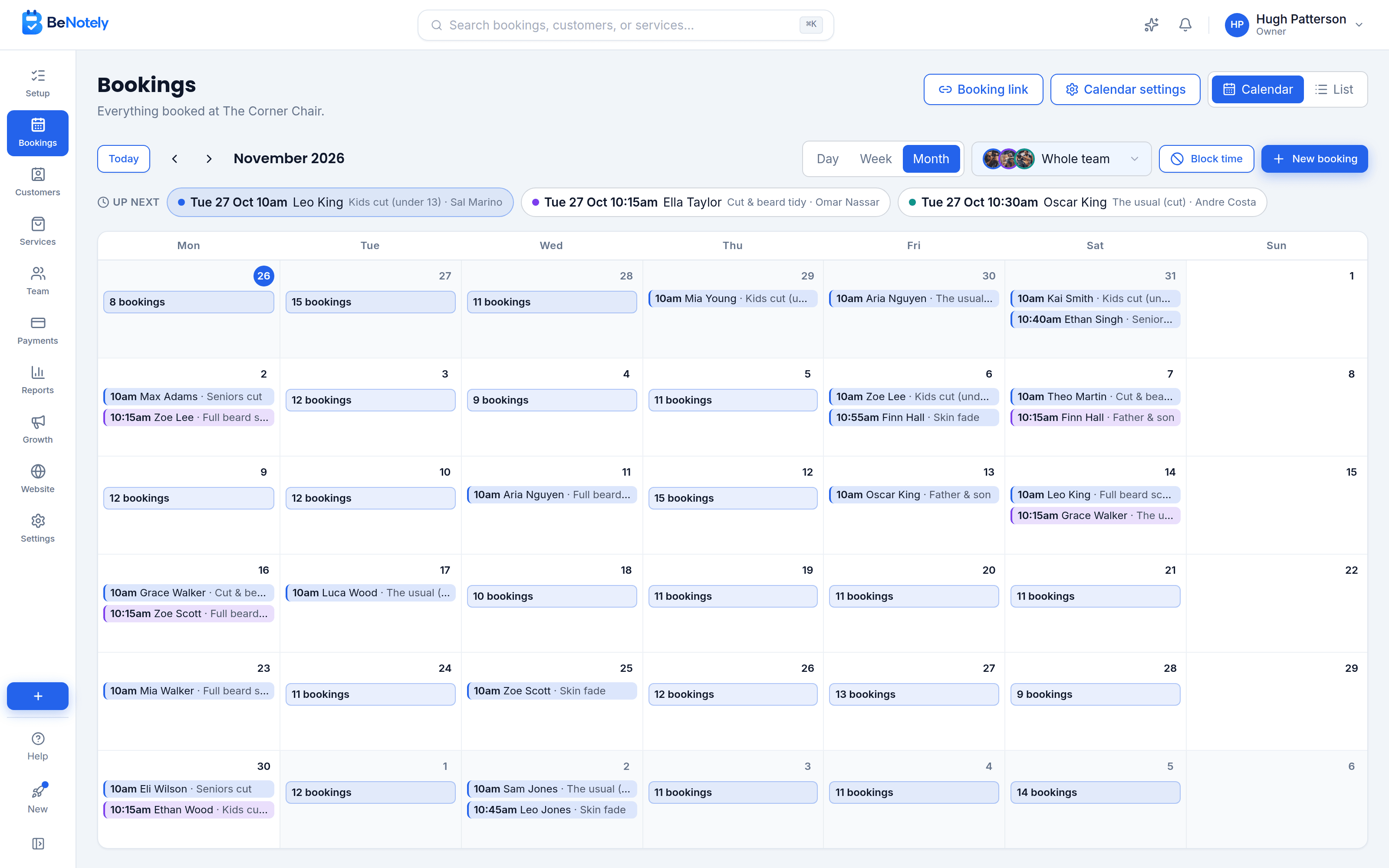Expand the 15 bookings on Tue 27
Screen dimensions: 1389x868
coord(370,302)
